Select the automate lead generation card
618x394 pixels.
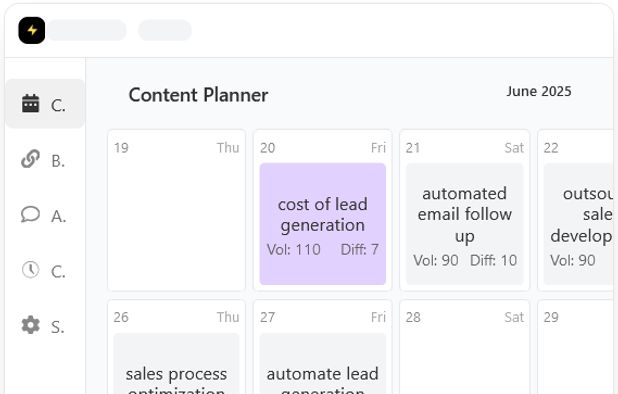coord(322,363)
